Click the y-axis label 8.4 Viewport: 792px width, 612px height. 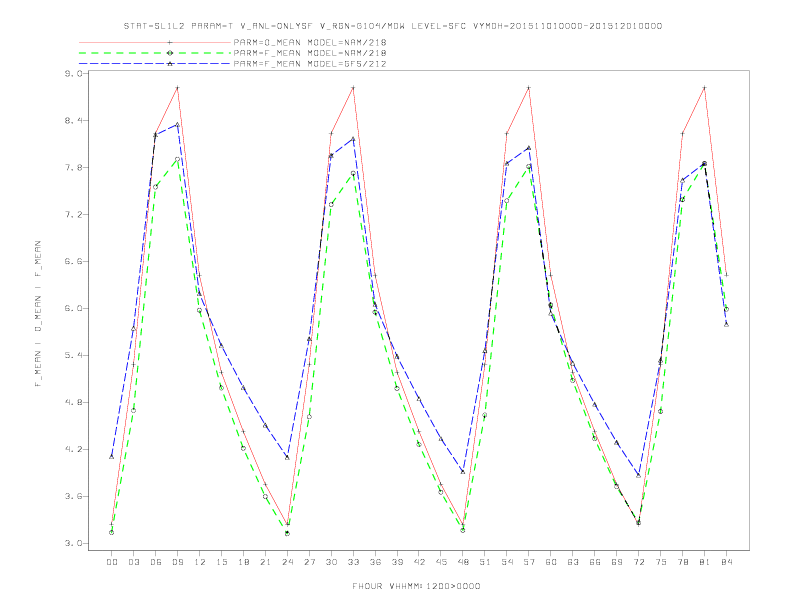73,121
